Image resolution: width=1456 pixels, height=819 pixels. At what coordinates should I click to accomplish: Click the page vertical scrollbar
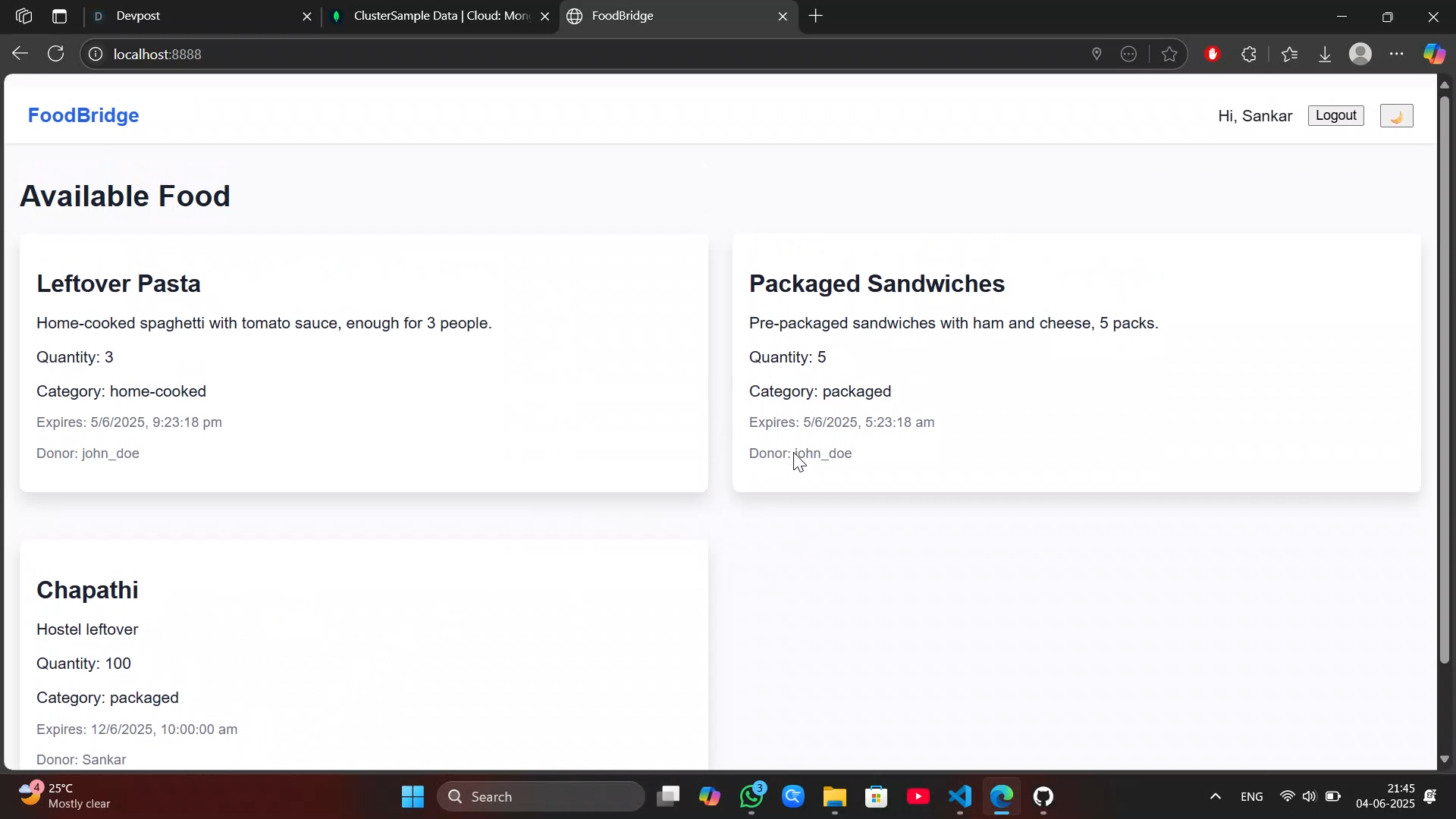pyautogui.click(x=1445, y=379)
